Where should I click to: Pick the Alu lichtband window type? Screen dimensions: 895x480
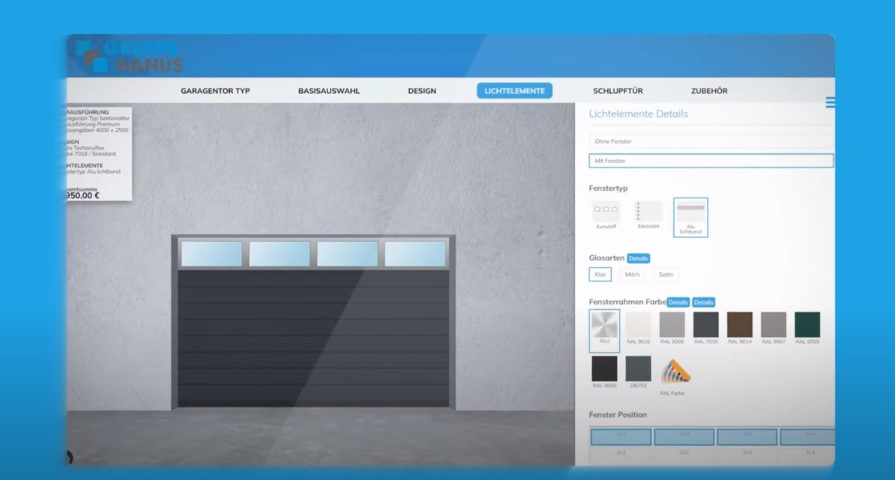[x=690, y=214]
